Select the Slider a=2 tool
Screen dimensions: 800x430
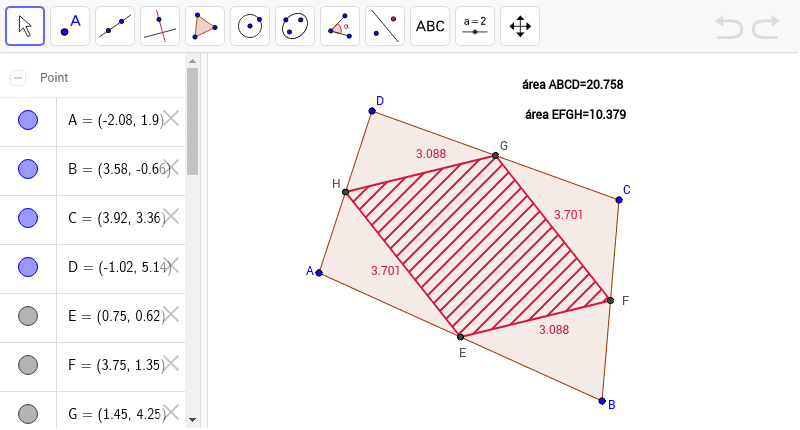475,26
